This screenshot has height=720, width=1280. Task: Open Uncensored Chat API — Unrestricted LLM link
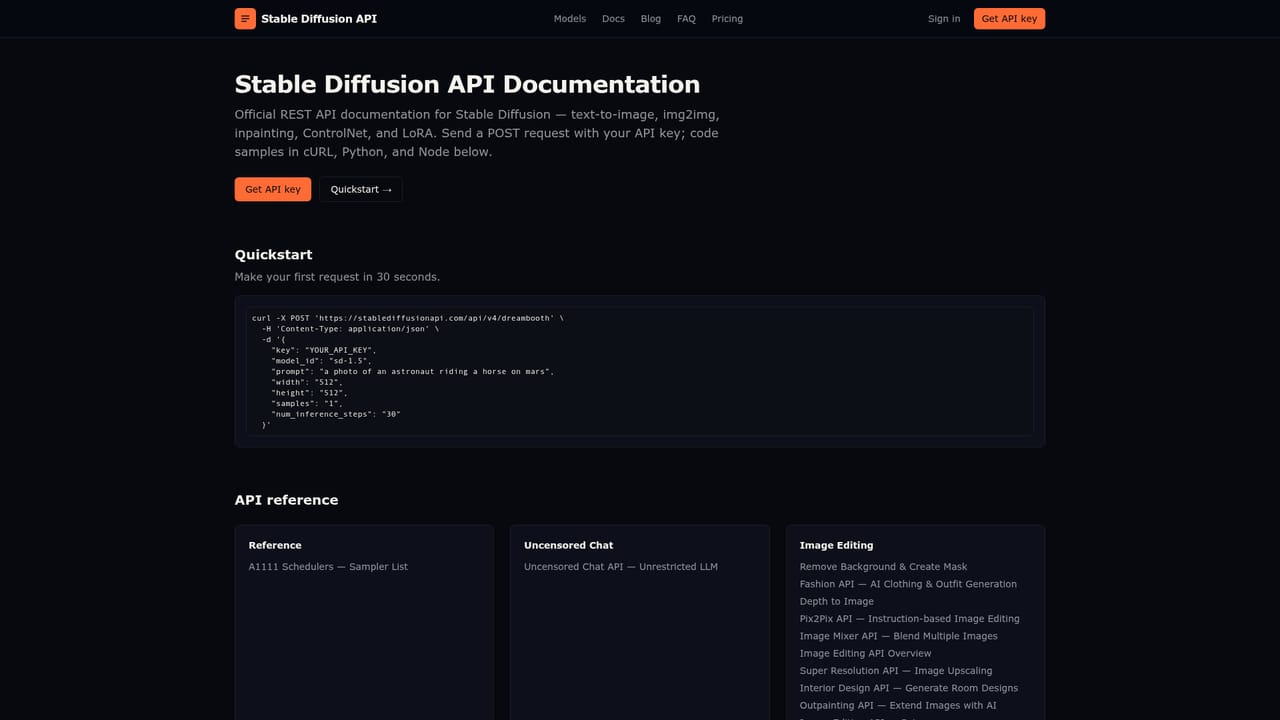[621, 566]
